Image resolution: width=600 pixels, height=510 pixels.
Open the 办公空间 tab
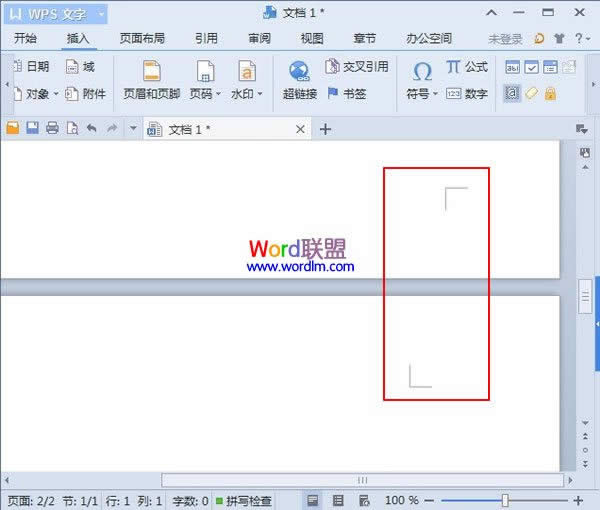(429, 38)
